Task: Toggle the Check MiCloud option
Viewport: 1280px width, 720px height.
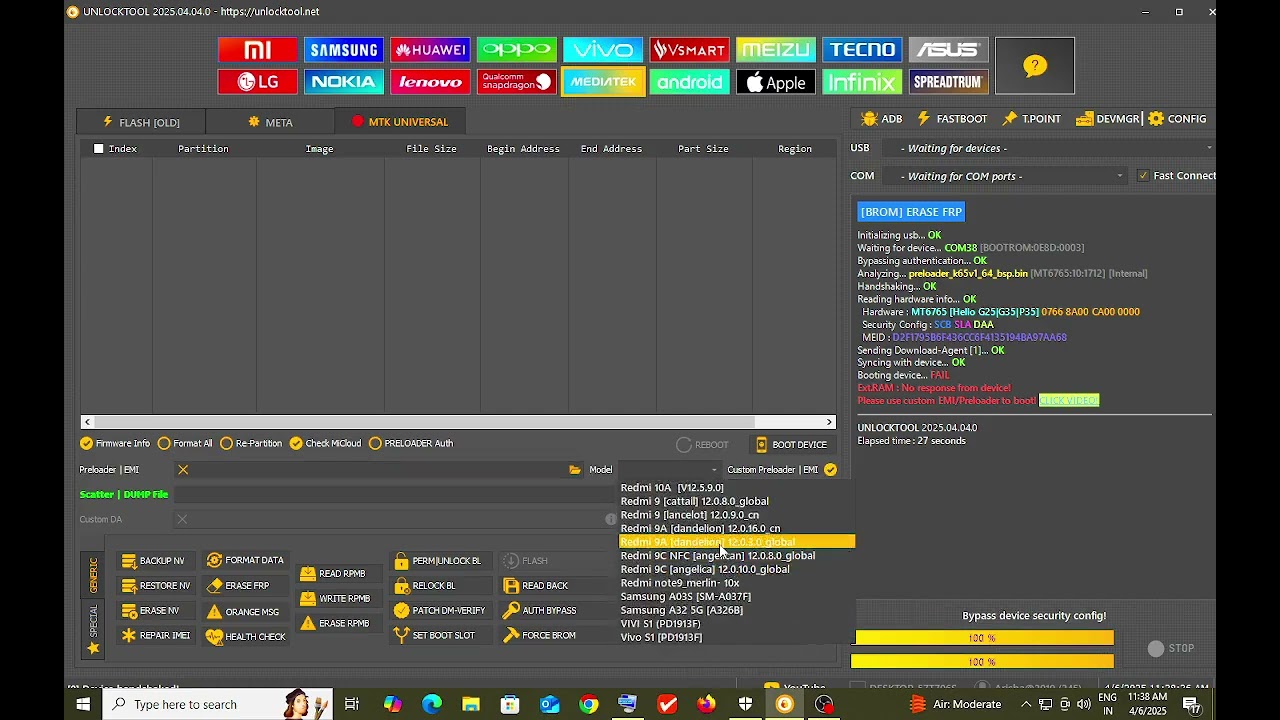Action: tap(325, 443)
